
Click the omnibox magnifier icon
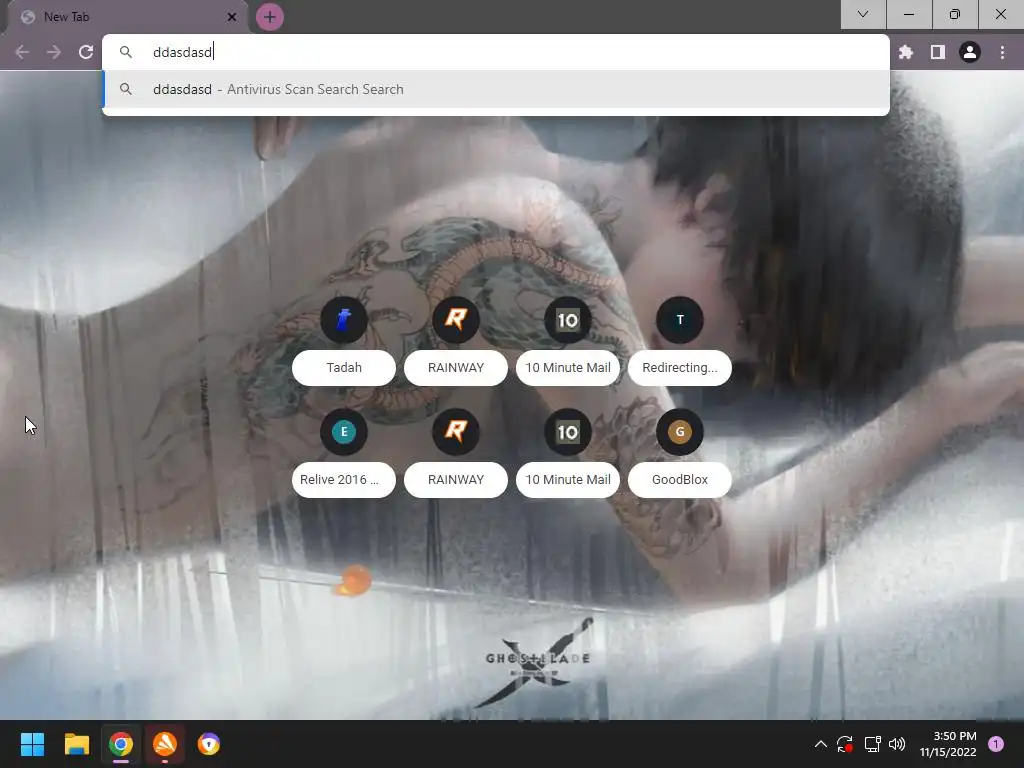click(x=126, y=52)
